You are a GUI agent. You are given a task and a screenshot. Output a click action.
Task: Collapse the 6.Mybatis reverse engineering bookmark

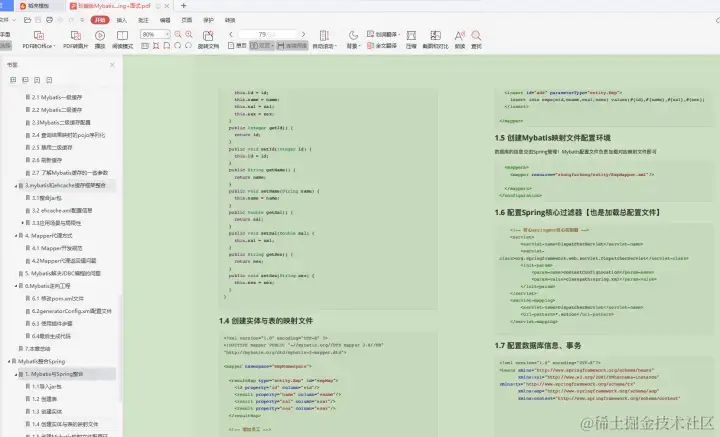16,286
